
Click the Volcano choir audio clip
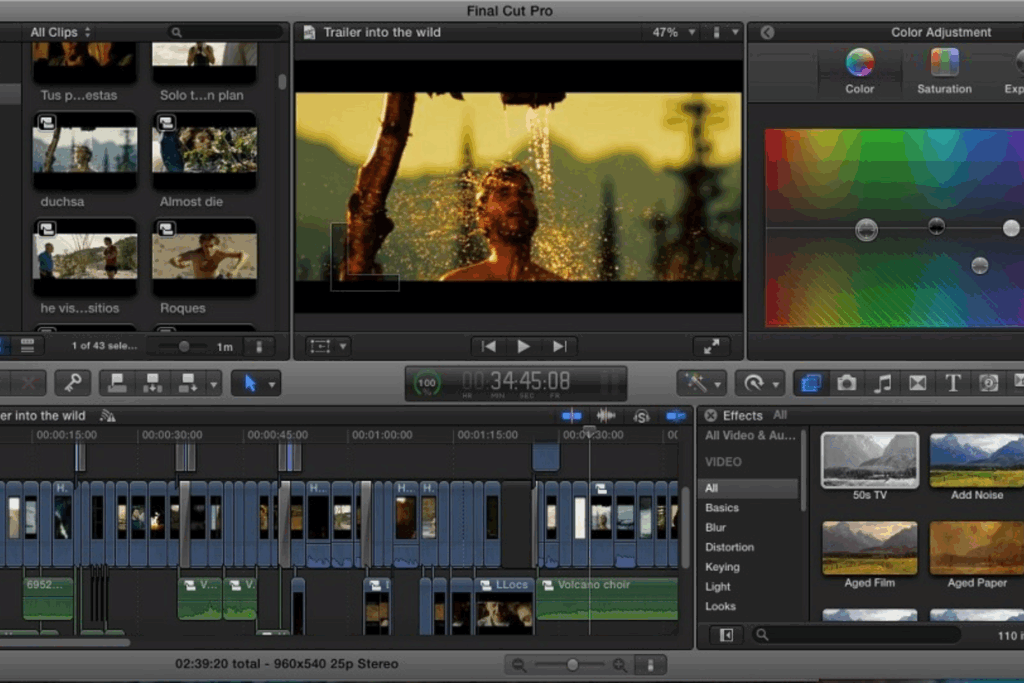[x=607, y=597]
